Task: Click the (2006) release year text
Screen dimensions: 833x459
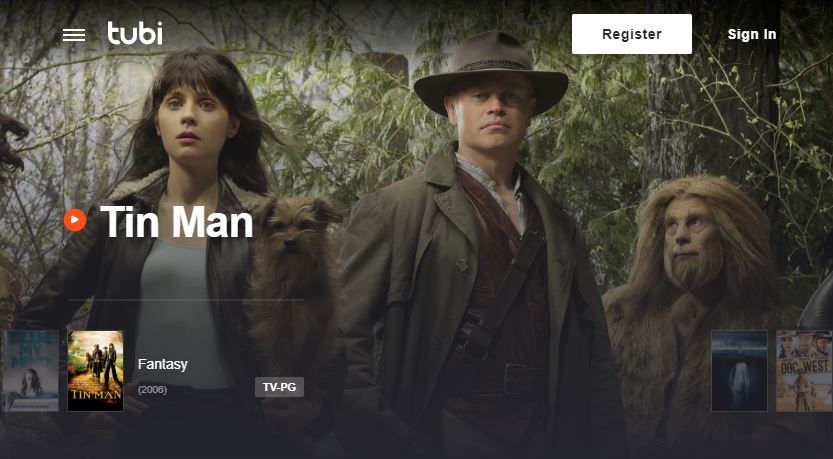Action: [152, 390]
